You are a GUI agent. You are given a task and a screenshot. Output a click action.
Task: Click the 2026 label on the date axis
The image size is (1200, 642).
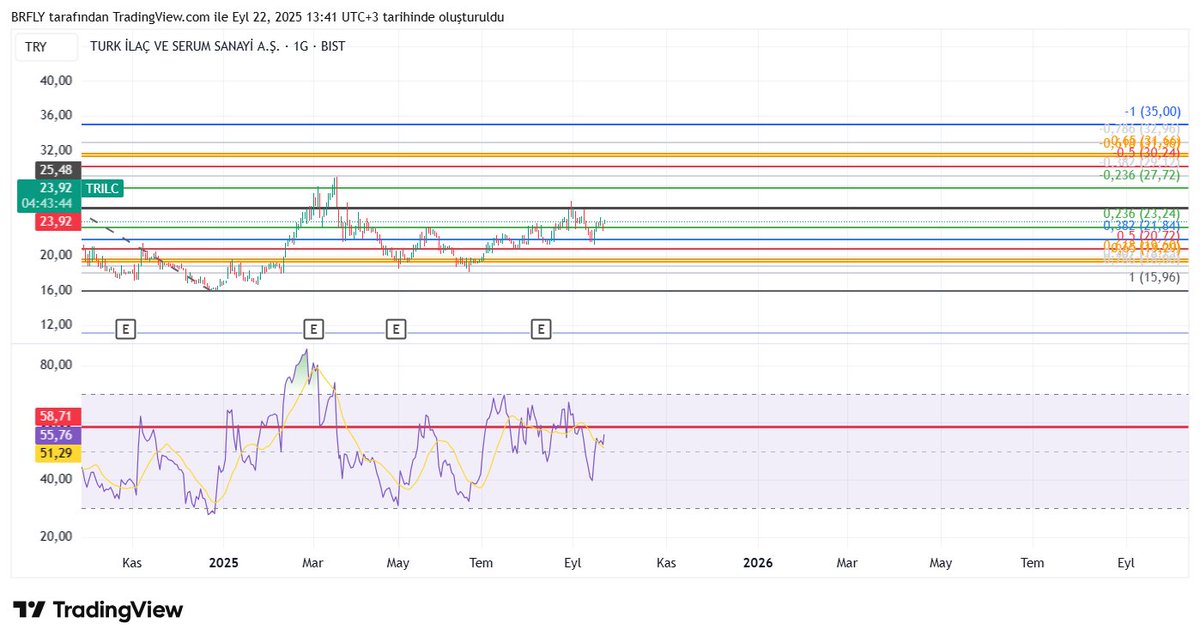(x=757, y=563)
